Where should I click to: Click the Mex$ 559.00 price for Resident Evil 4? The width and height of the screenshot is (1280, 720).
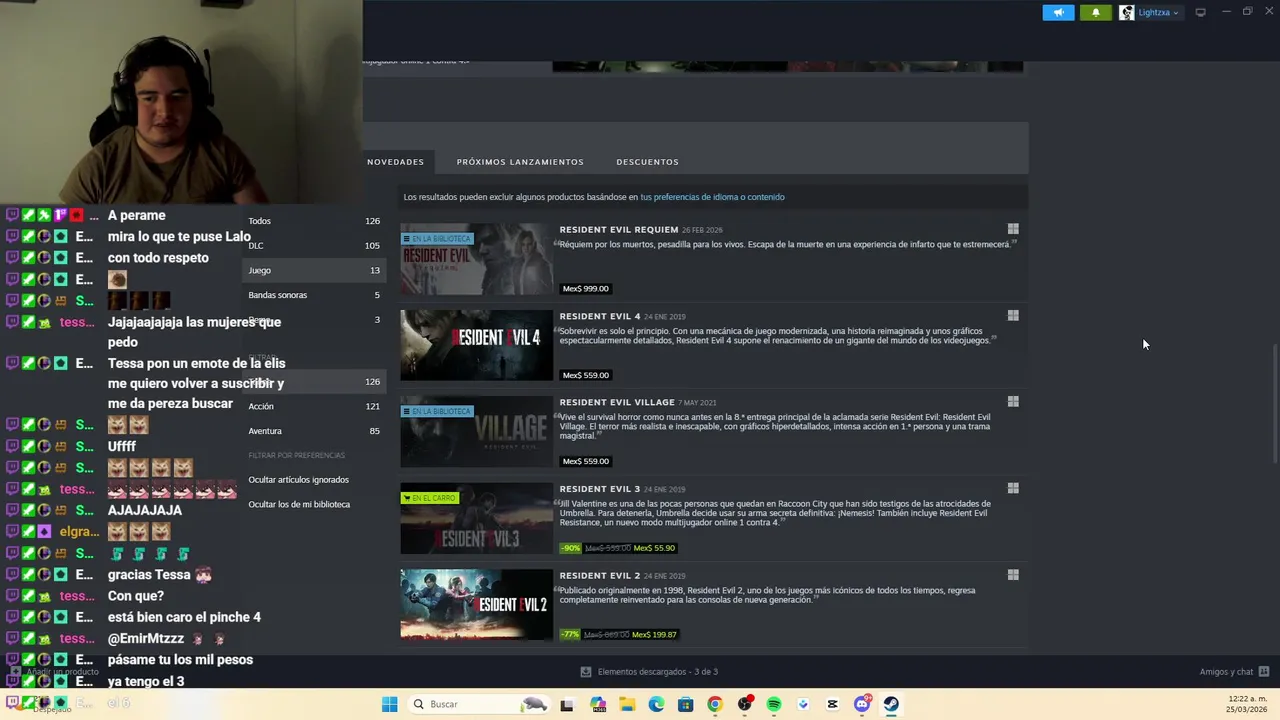(585, 375)
